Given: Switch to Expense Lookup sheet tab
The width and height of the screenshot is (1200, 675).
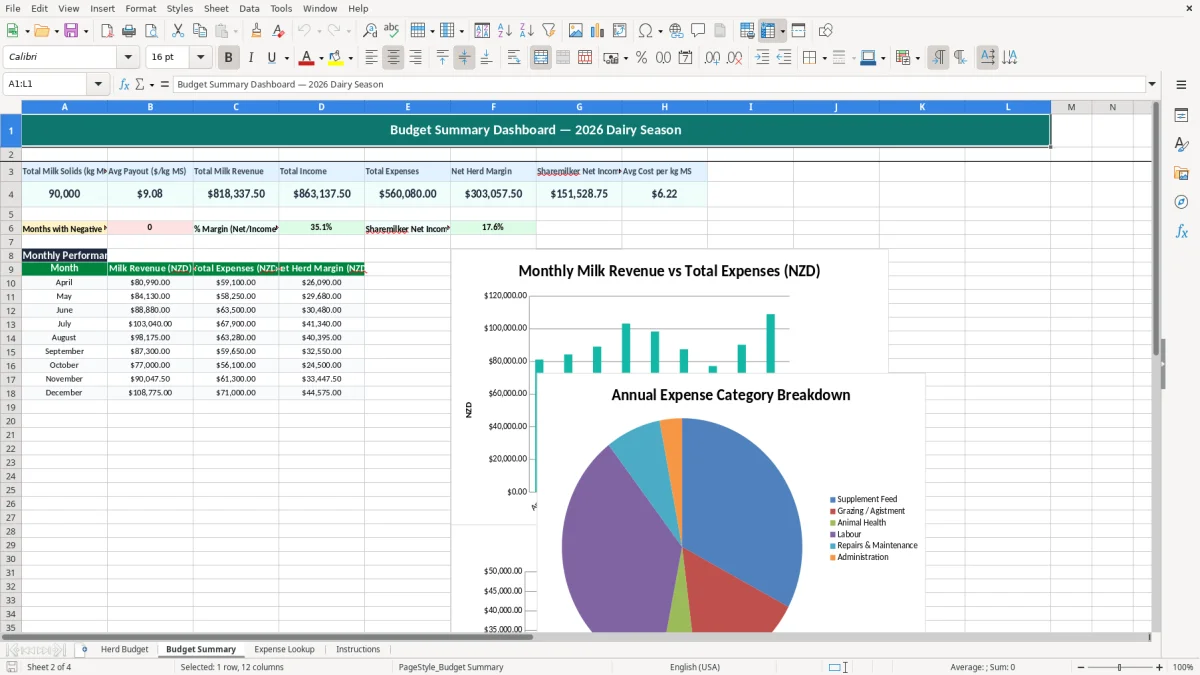Looking at the screenshot, I should [x=284, y=650].
